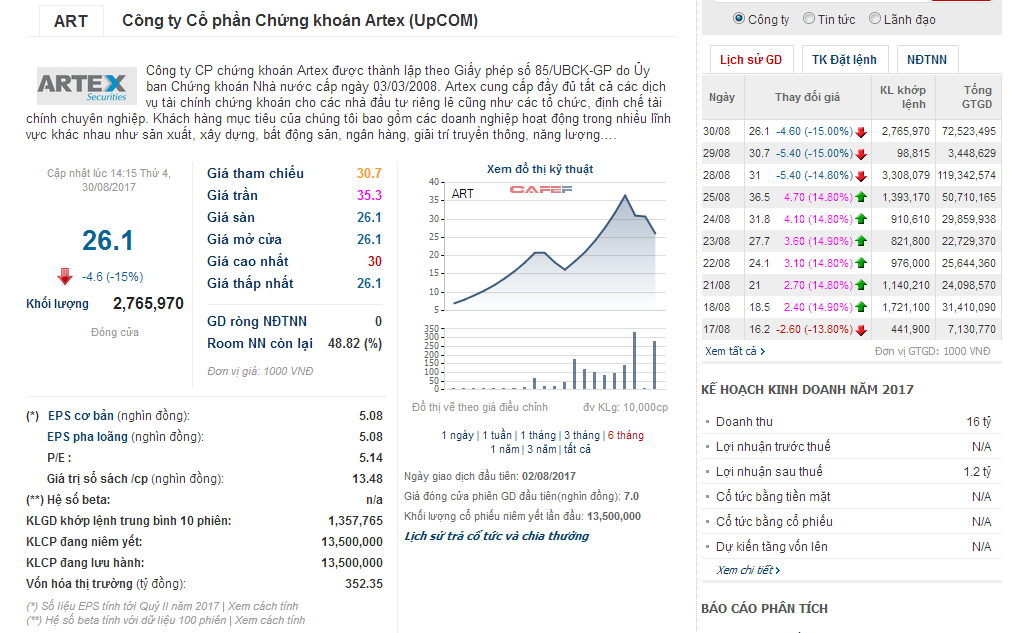
Task: Click the P/E value 5.14
Action: tap(371, 458)
